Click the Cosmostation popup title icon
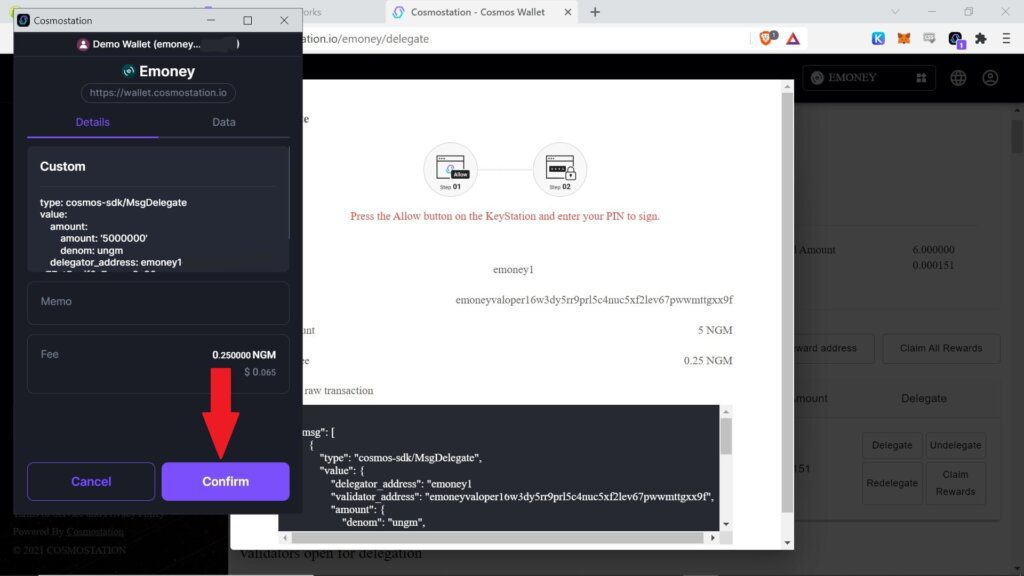 (x=24, y=20)
